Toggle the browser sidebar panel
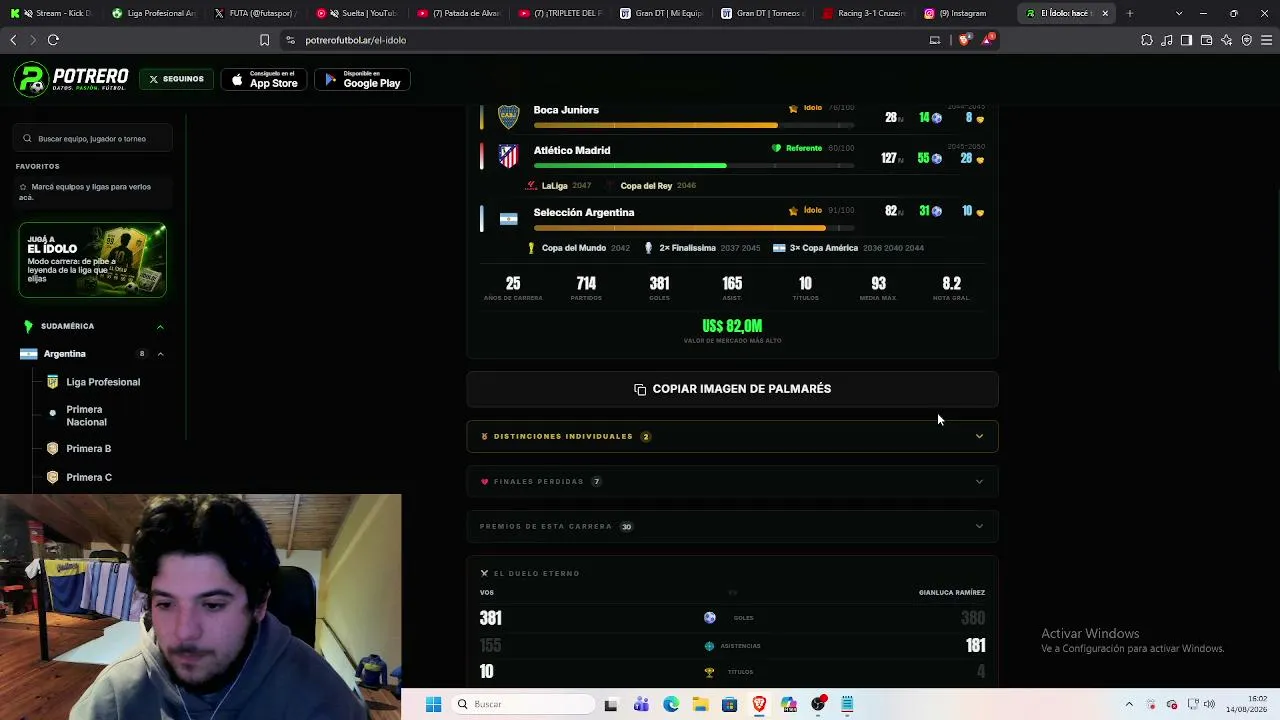 (x=1186, y=40)
